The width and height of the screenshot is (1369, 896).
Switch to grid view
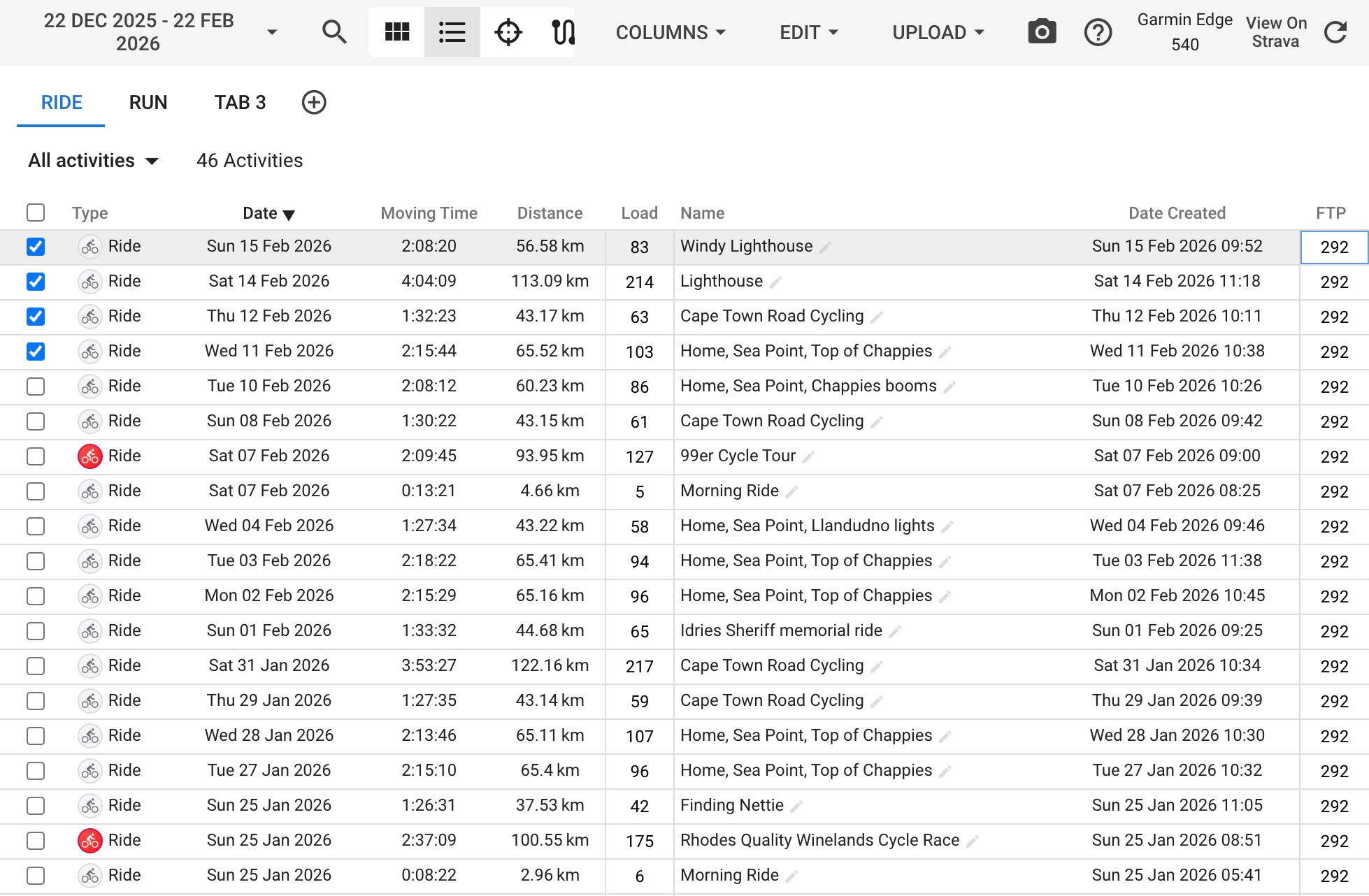point(396,31)
